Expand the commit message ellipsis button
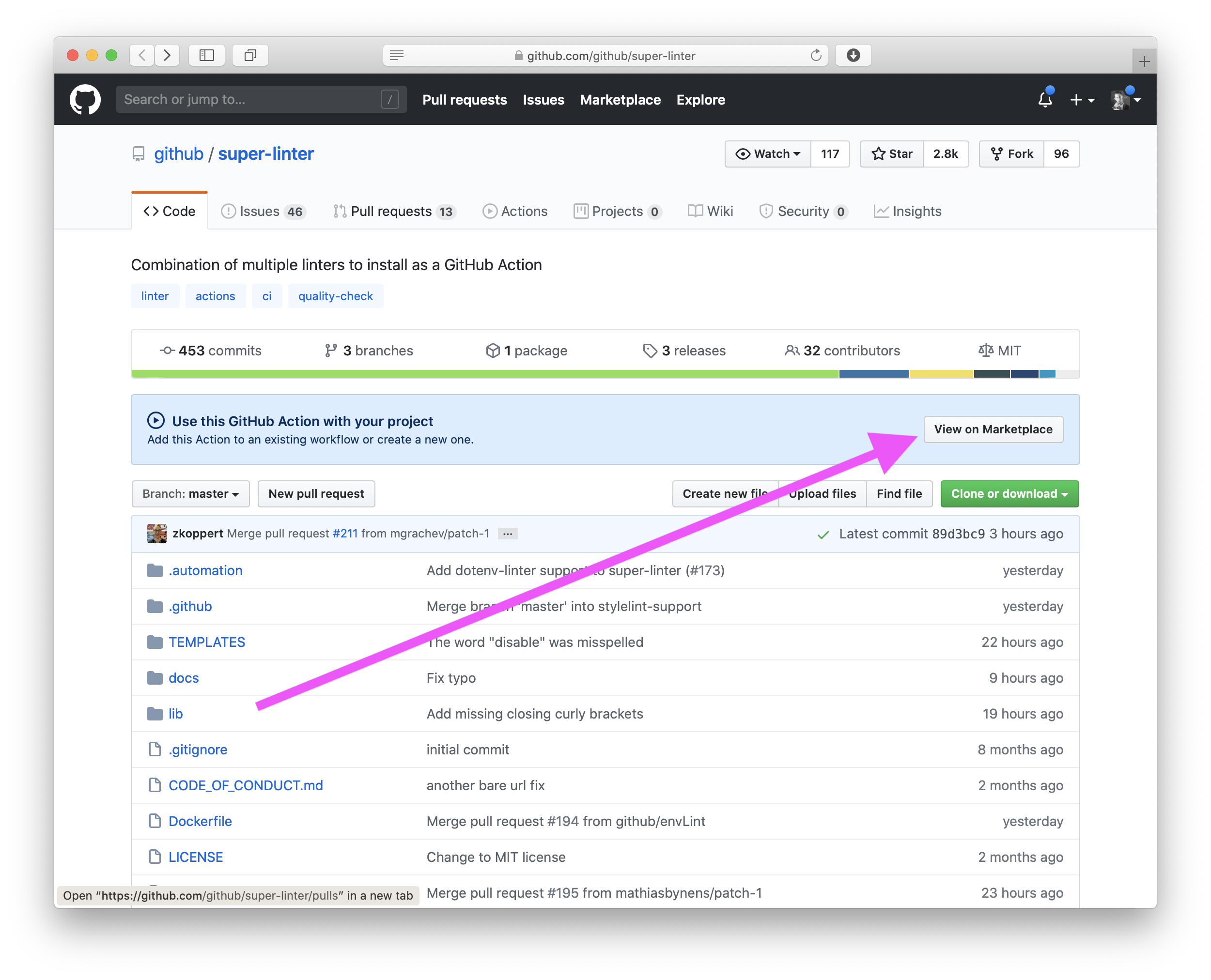Viewport: 1211px width, 980px height. pyautogui.click(x=508, y=534)
